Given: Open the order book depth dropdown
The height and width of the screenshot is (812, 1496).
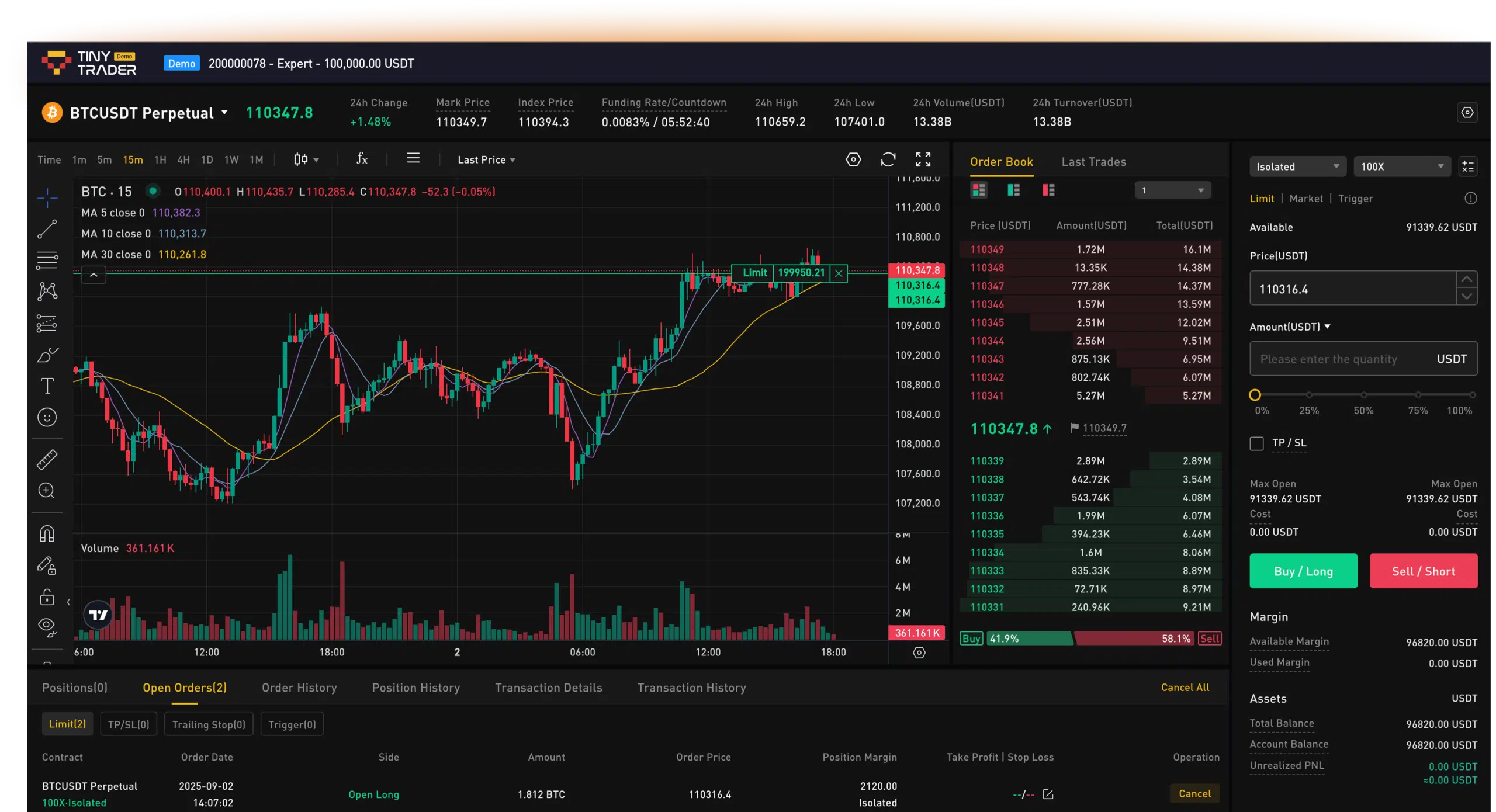Looking at the screenshot, I should tap(1172, 190).
